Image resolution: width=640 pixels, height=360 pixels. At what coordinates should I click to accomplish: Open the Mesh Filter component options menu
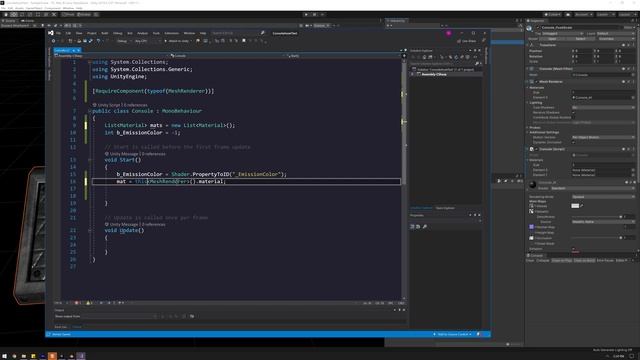[633, 69]
